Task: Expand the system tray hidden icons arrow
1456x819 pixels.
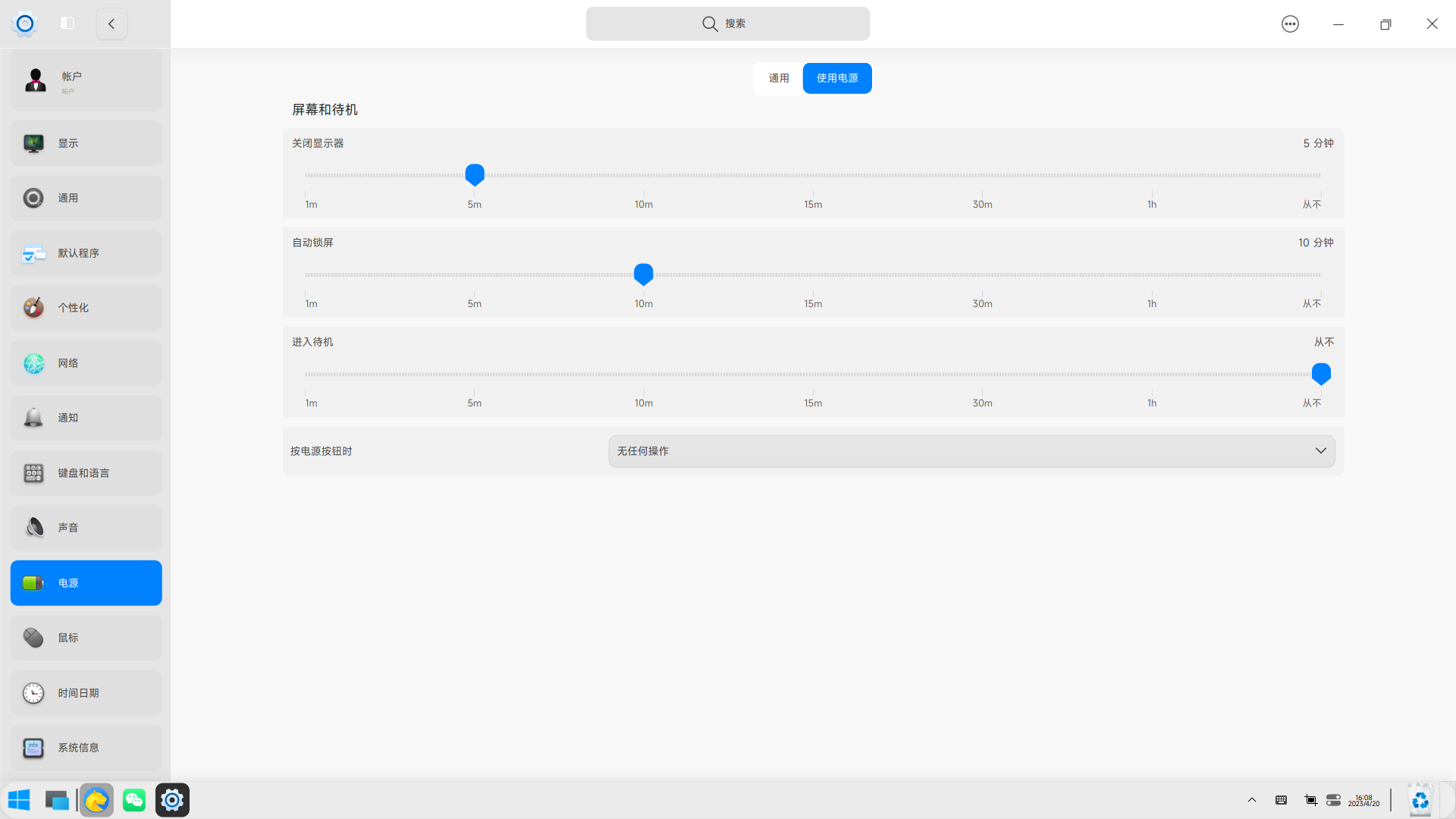Action: pos(1252,800)
